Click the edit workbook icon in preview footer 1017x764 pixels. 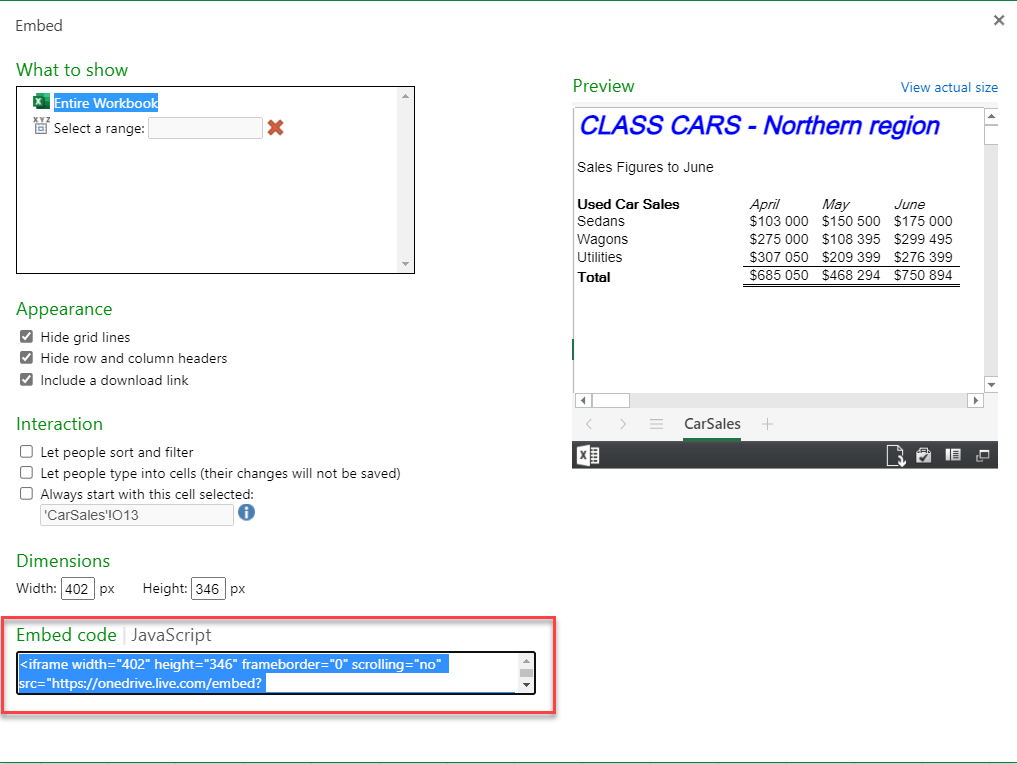pos(923,455)
